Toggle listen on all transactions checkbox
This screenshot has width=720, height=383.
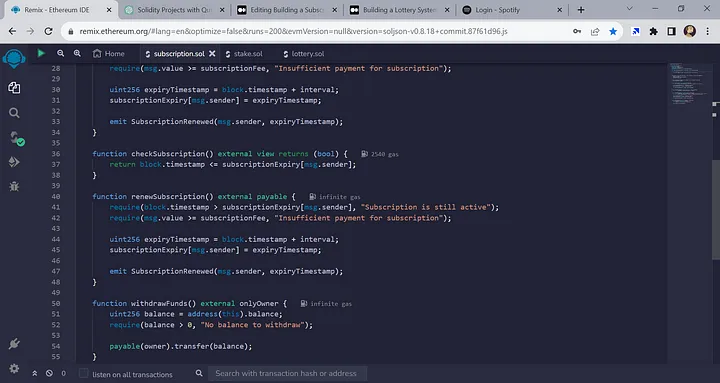click(84, 373)
